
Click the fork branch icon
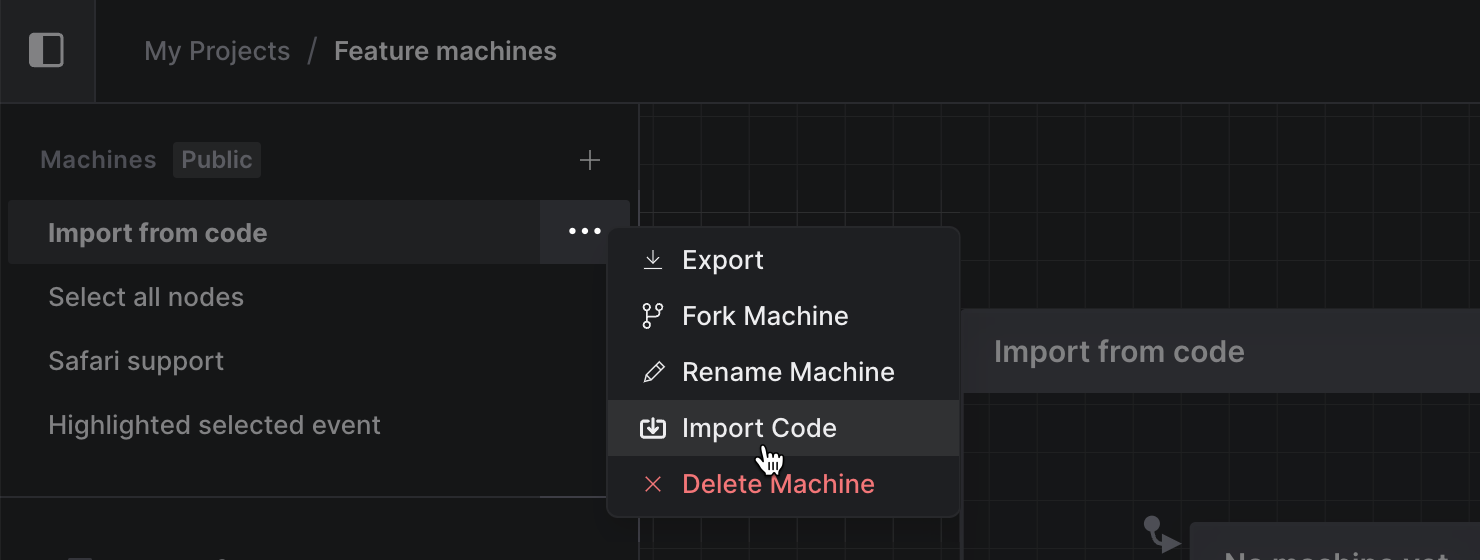click(653, 316)
